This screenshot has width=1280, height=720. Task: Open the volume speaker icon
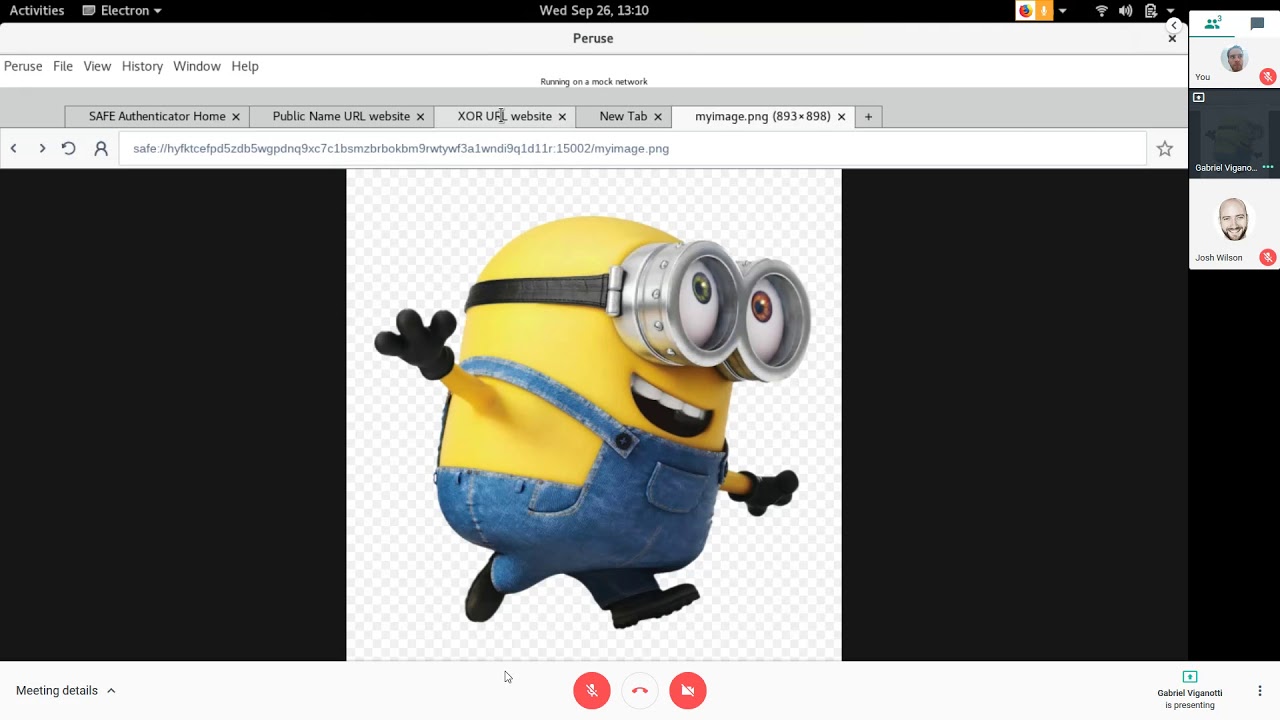pos(1126,10)
